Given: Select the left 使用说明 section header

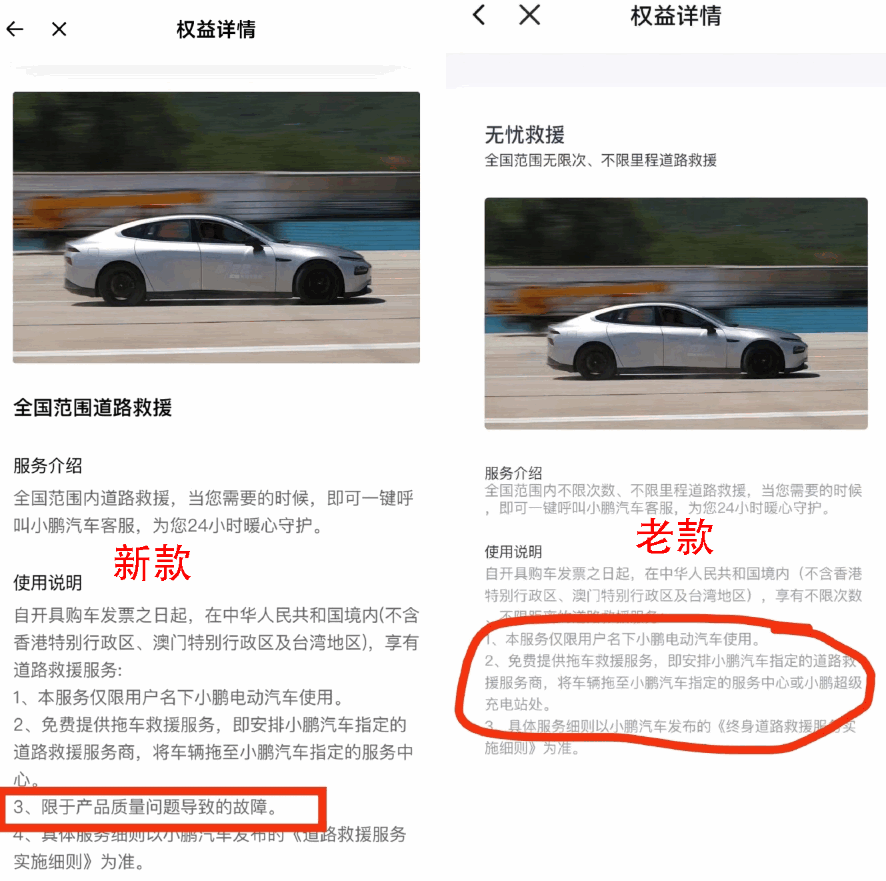Looking at the screenshot, I should point(48,582).
